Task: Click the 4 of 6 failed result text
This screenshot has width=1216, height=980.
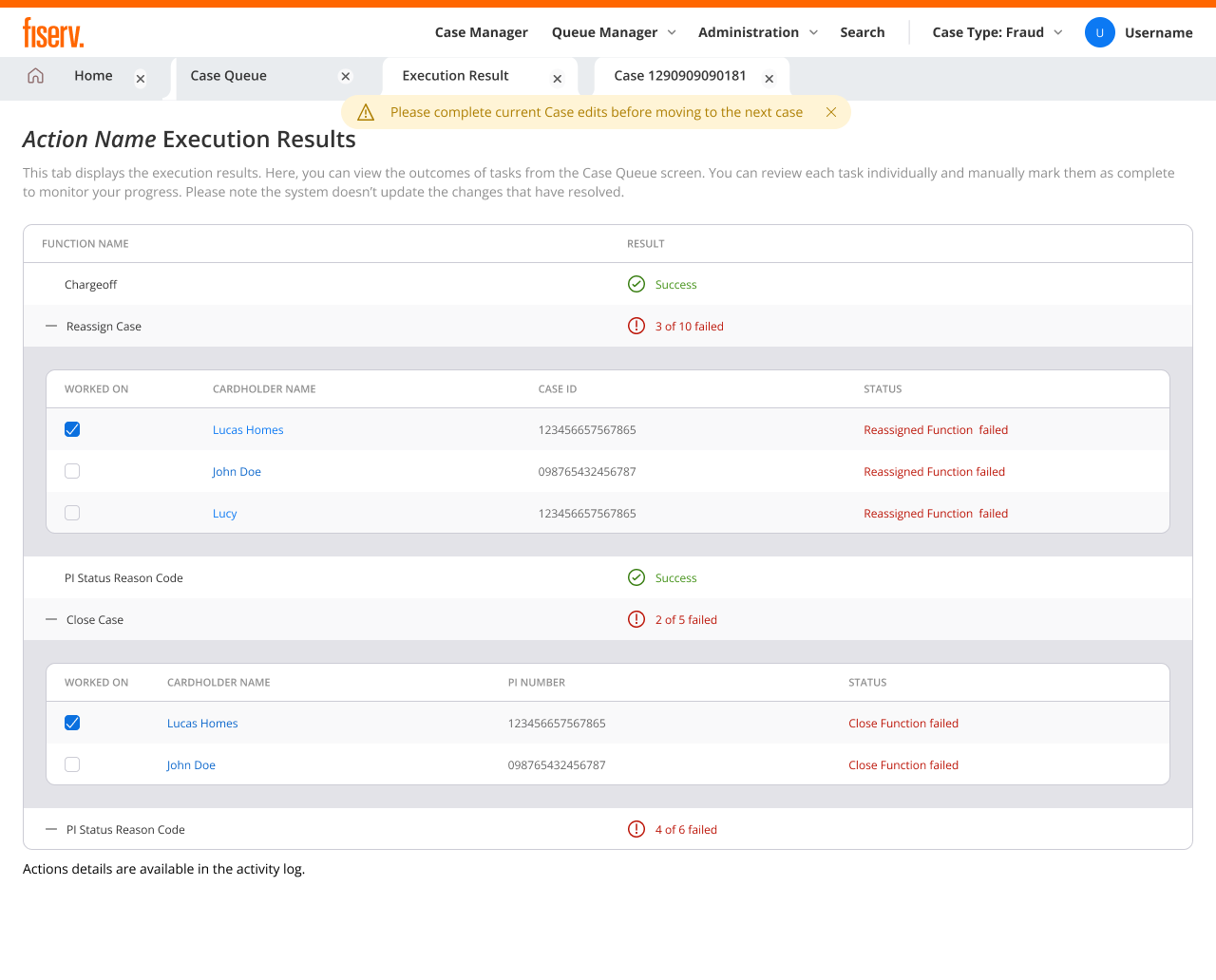Action: tap(686, 829)
